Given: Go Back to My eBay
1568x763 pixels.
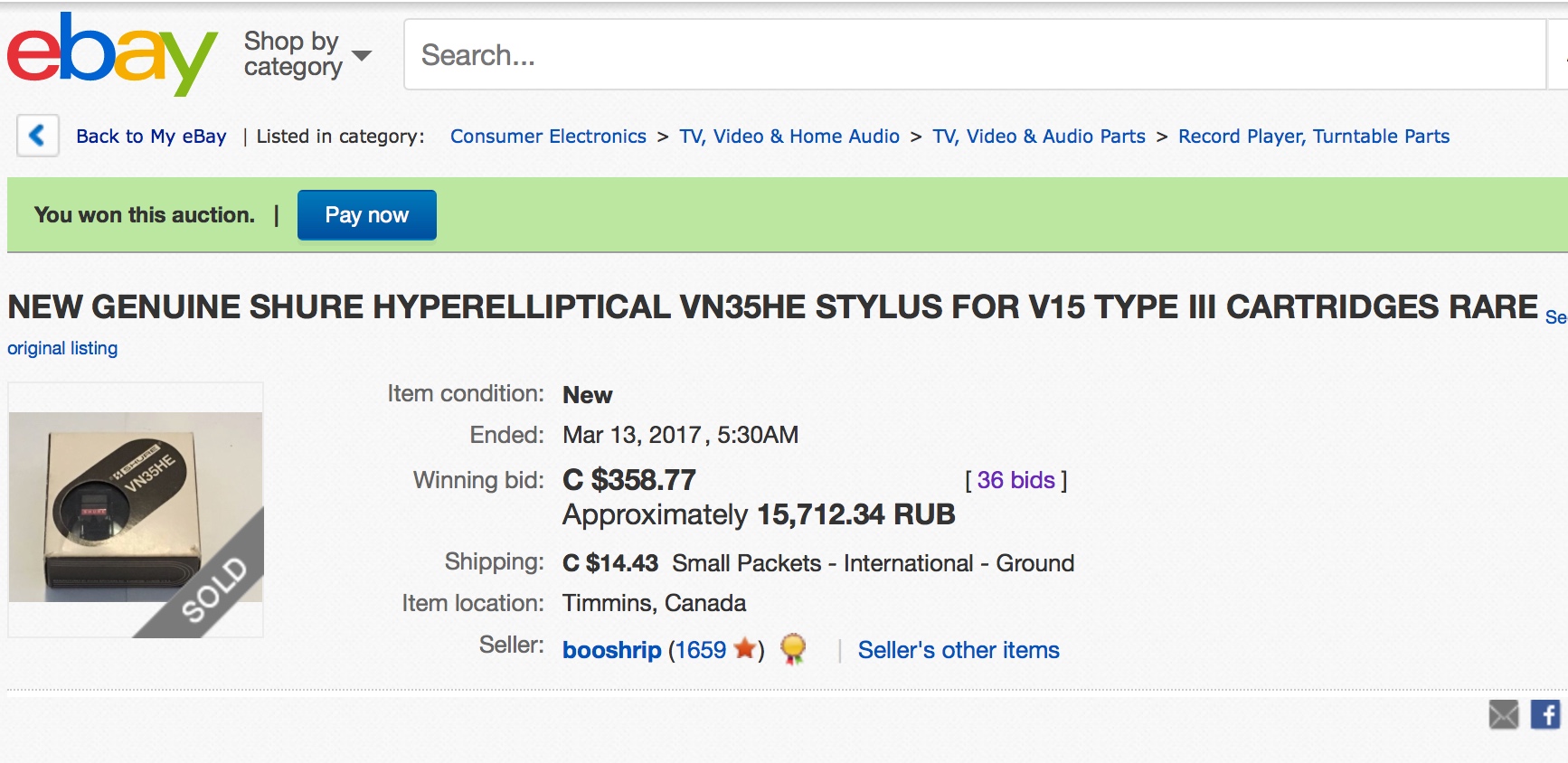Looking at the screenshot, I should coord(151,137).
